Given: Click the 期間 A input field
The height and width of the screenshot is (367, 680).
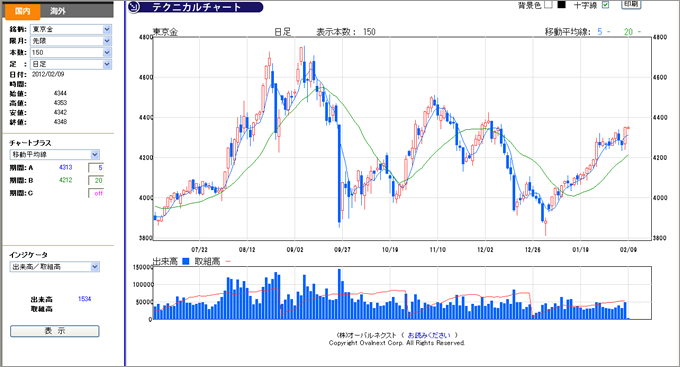Looking at the screenshot, I should (x=96, y=168).
